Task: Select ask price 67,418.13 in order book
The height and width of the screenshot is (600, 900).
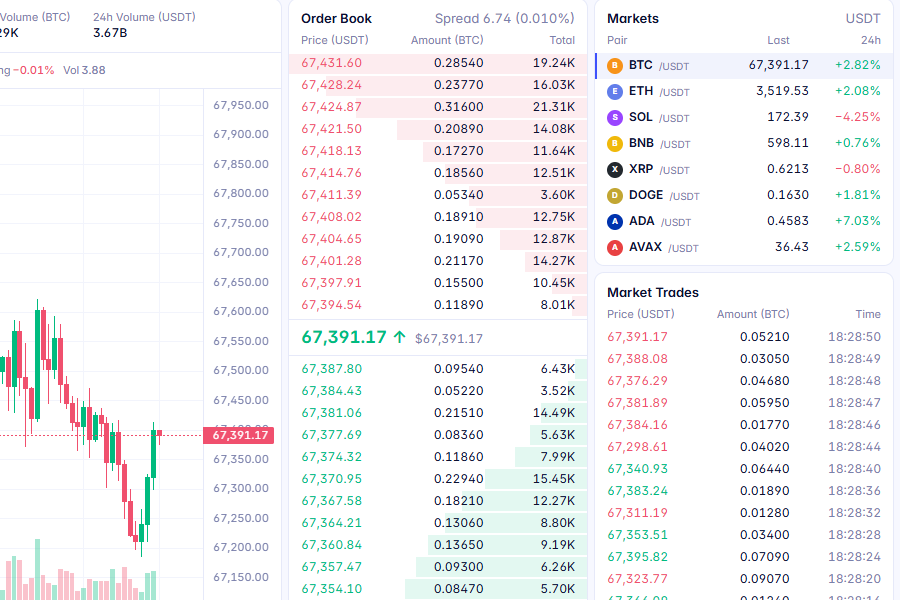Action: click(331, 150)
